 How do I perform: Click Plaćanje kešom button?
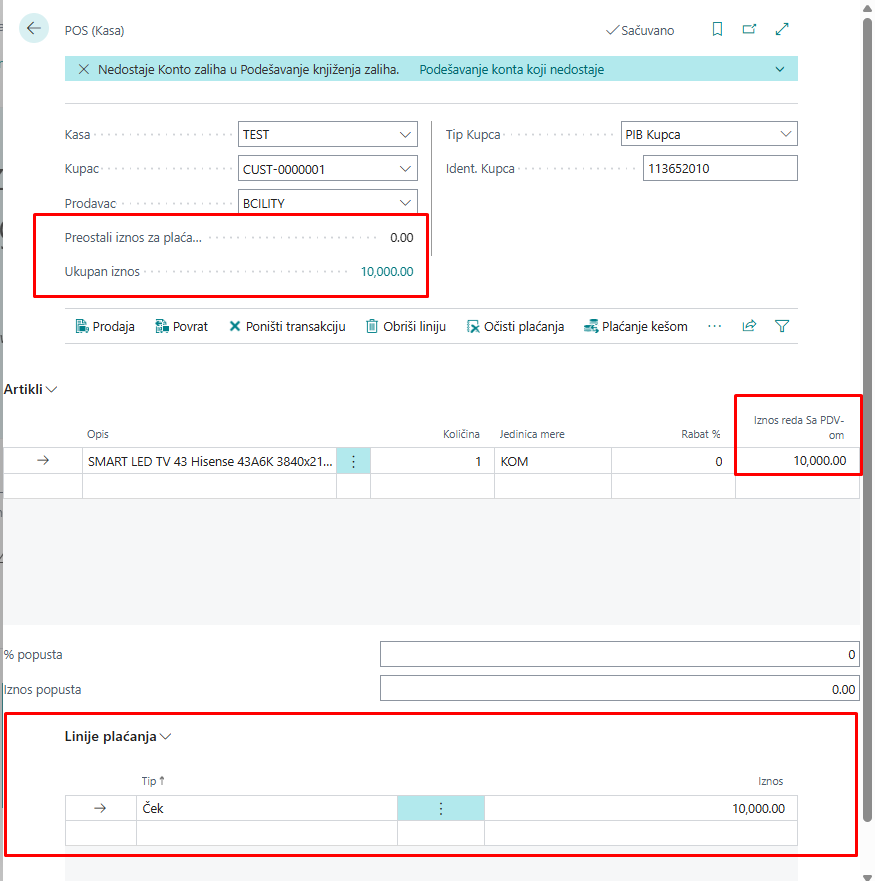click(x=636, y=326)
